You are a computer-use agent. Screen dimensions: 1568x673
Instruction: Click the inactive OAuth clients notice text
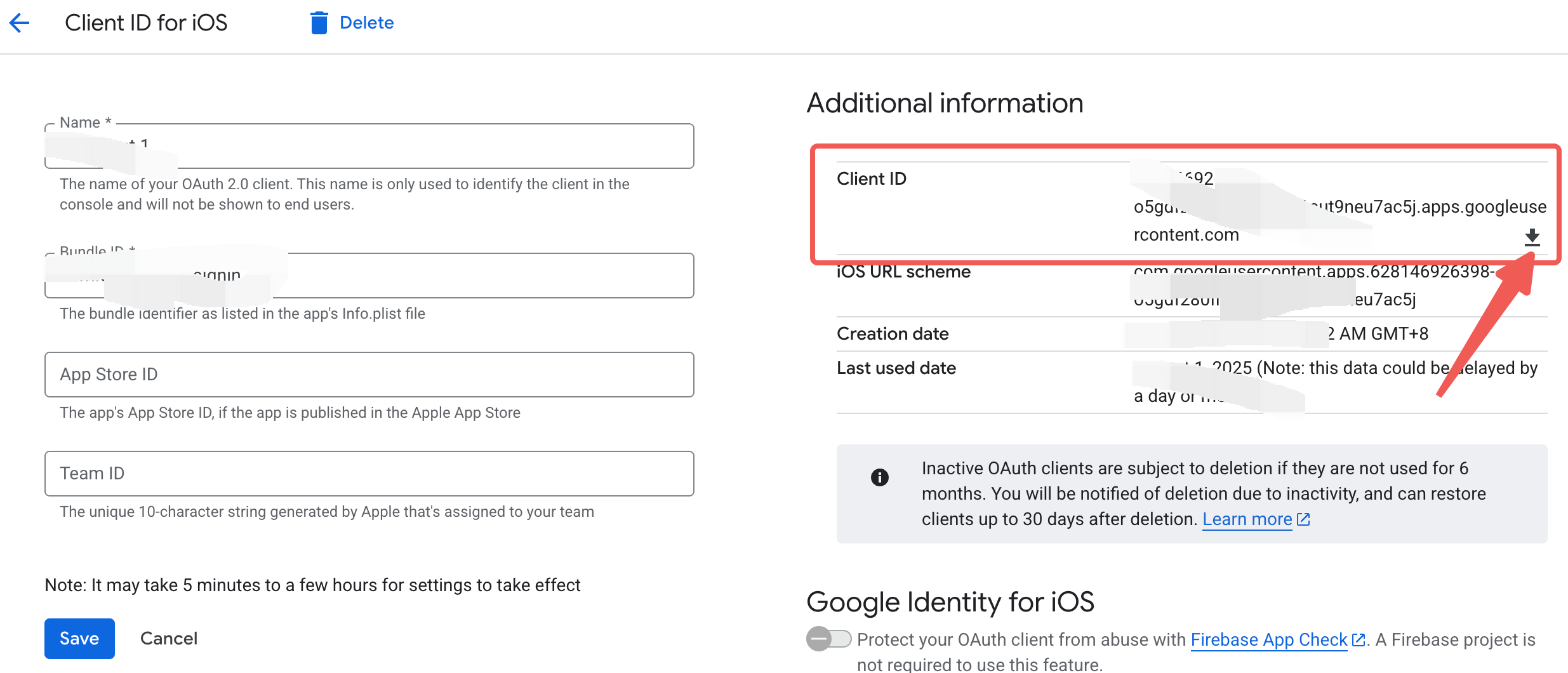click(x=1204, y=494)
